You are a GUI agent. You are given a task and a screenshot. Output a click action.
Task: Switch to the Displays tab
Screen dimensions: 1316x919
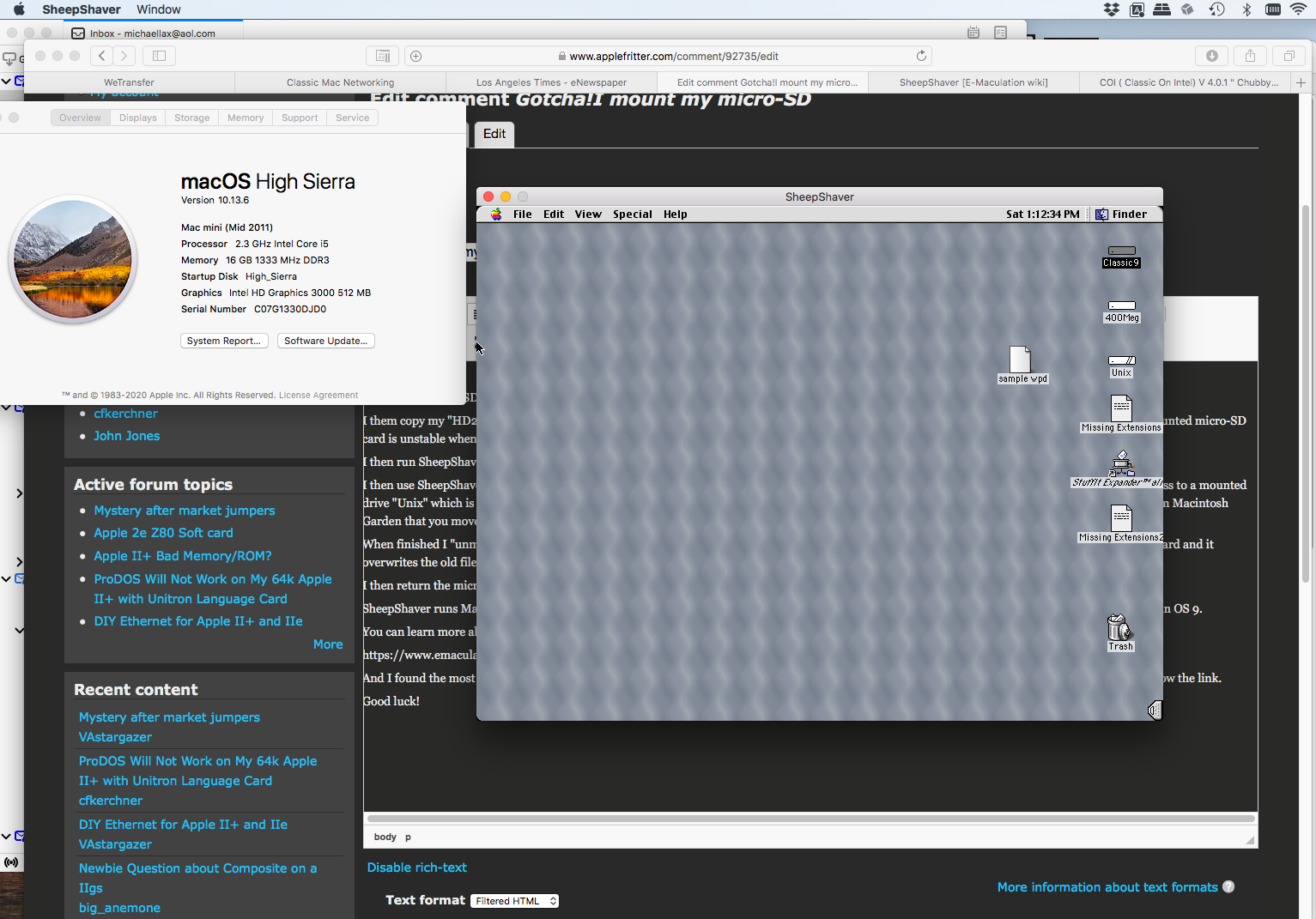pyautogui.click(x=138, y=118)
